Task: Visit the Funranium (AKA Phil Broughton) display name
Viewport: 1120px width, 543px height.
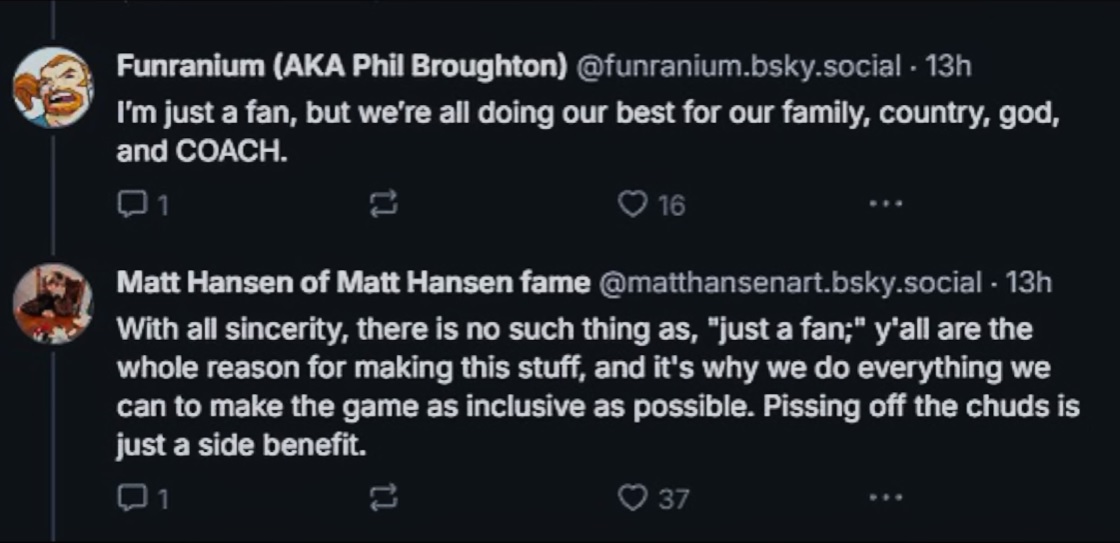Action: (340, 67)
